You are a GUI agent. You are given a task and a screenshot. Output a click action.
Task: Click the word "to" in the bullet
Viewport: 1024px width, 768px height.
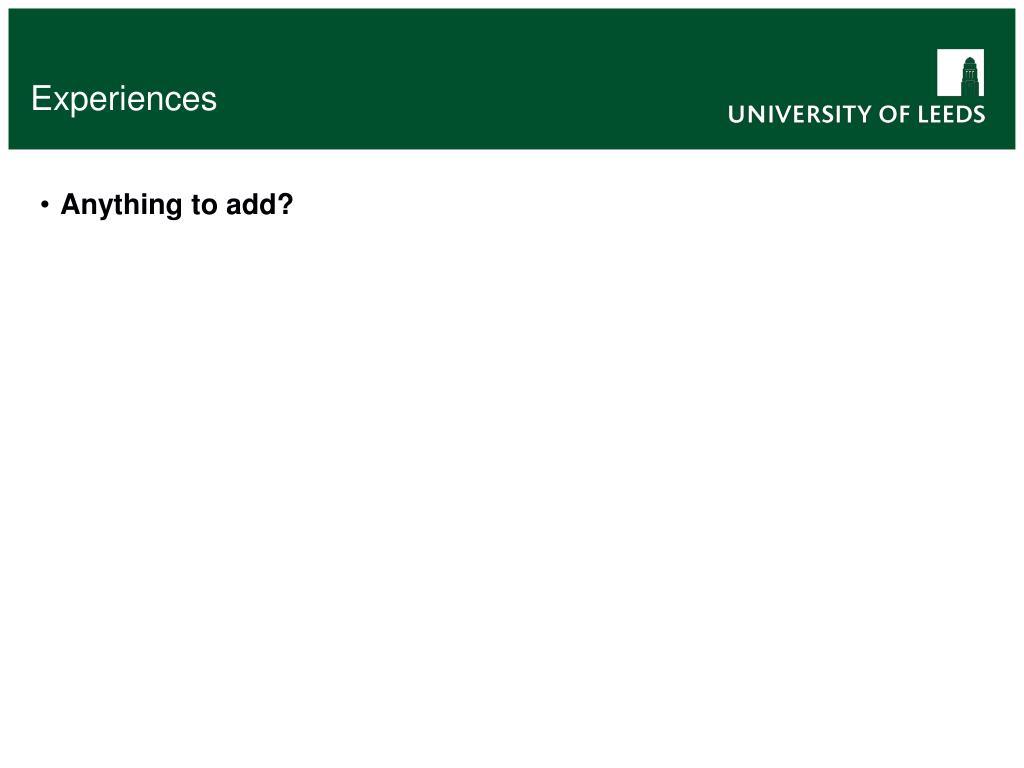(204, 205)
